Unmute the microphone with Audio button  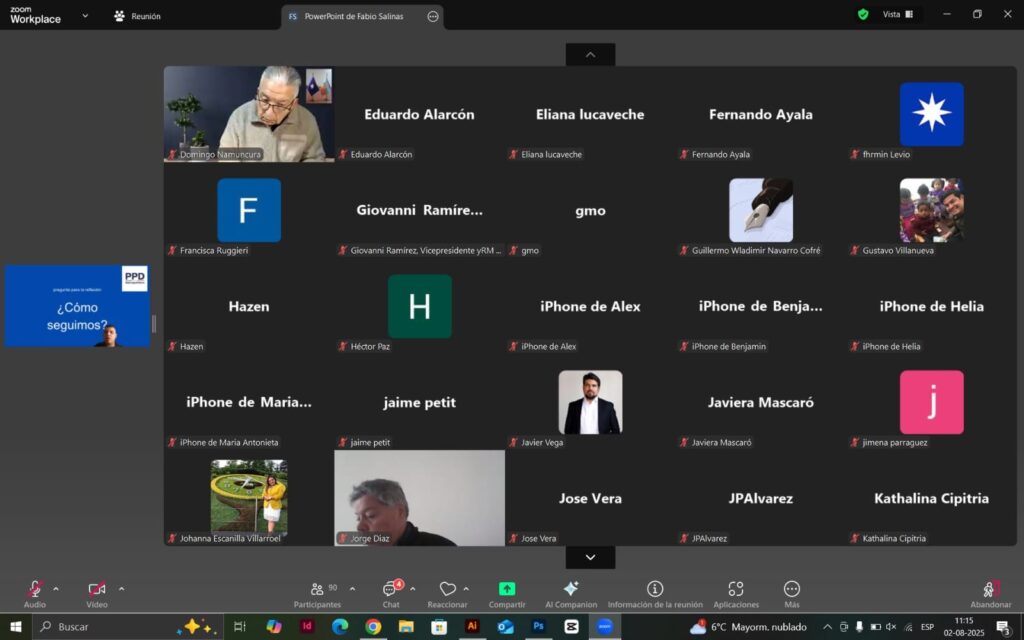[35, 593]
